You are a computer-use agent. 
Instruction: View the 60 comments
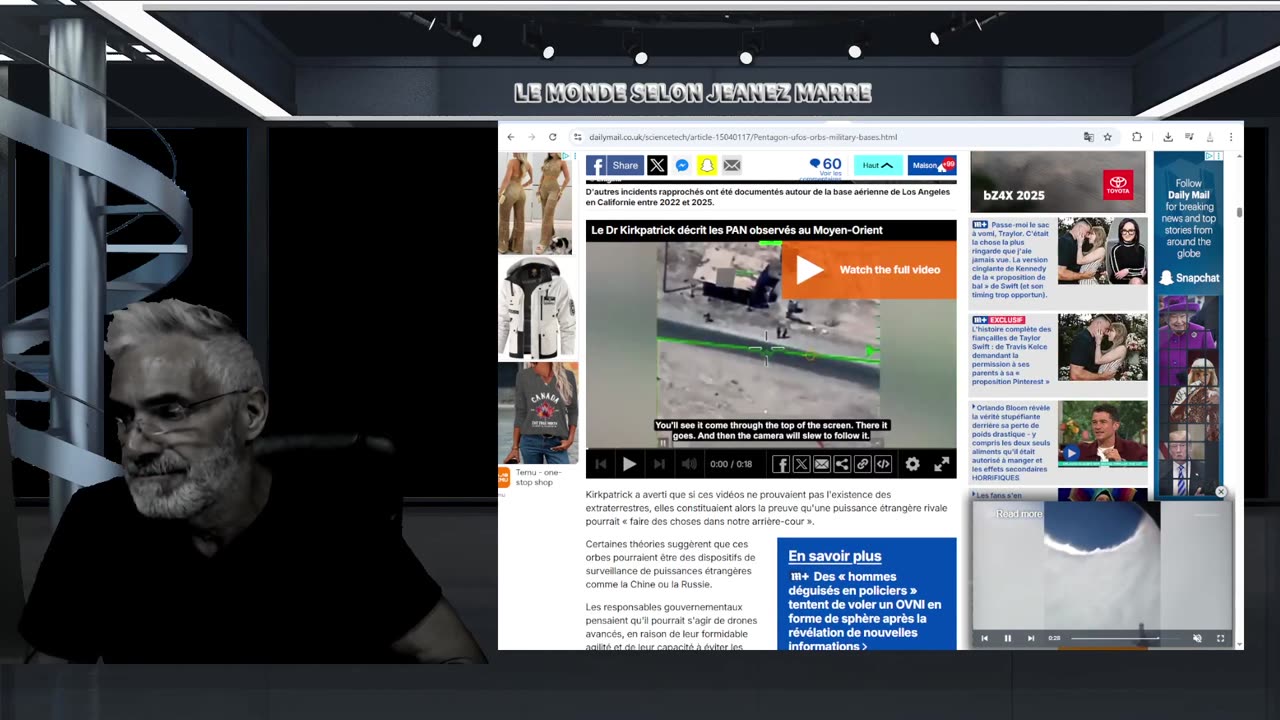(826, 166)
